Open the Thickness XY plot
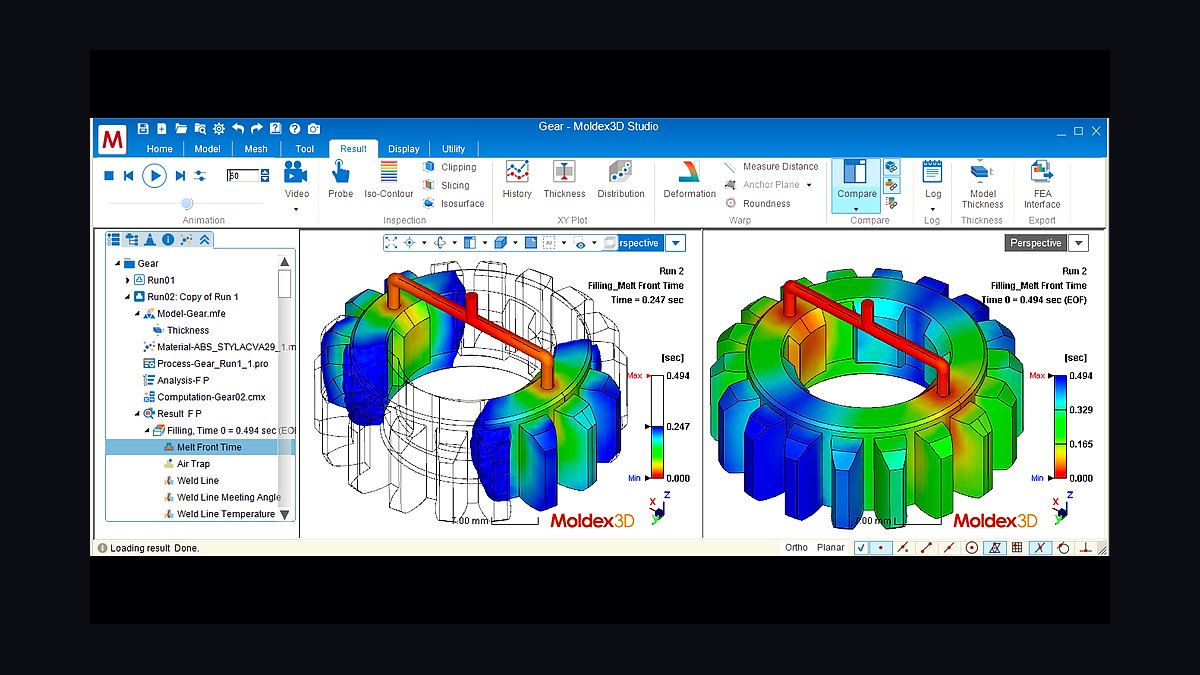The width and height of the screenshot is (1200, 675). [x=564, y=179]
